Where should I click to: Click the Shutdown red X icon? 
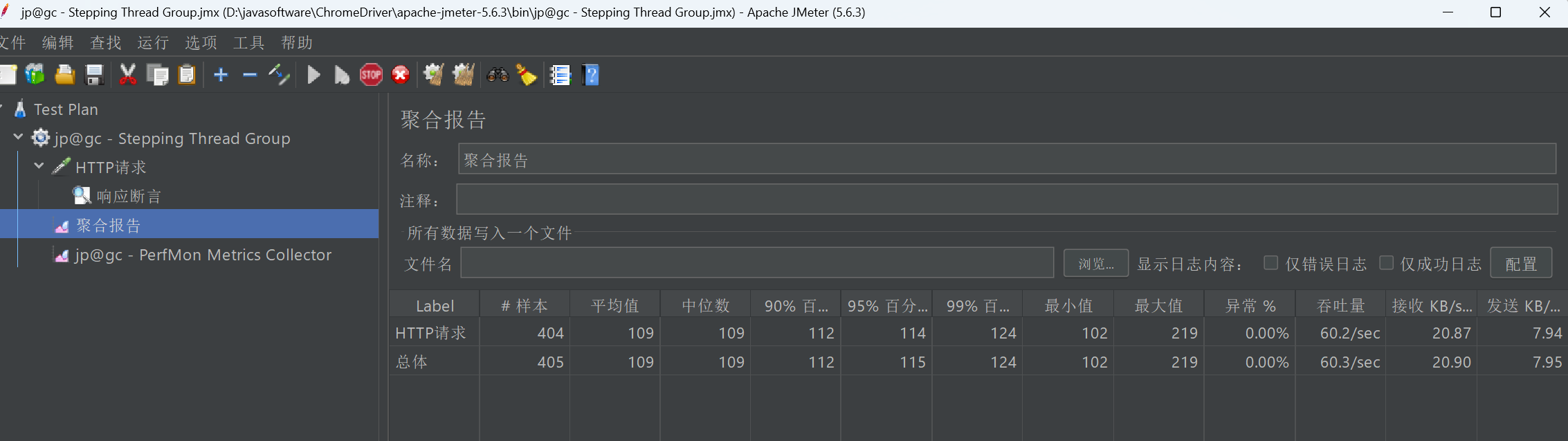(401, 75)
